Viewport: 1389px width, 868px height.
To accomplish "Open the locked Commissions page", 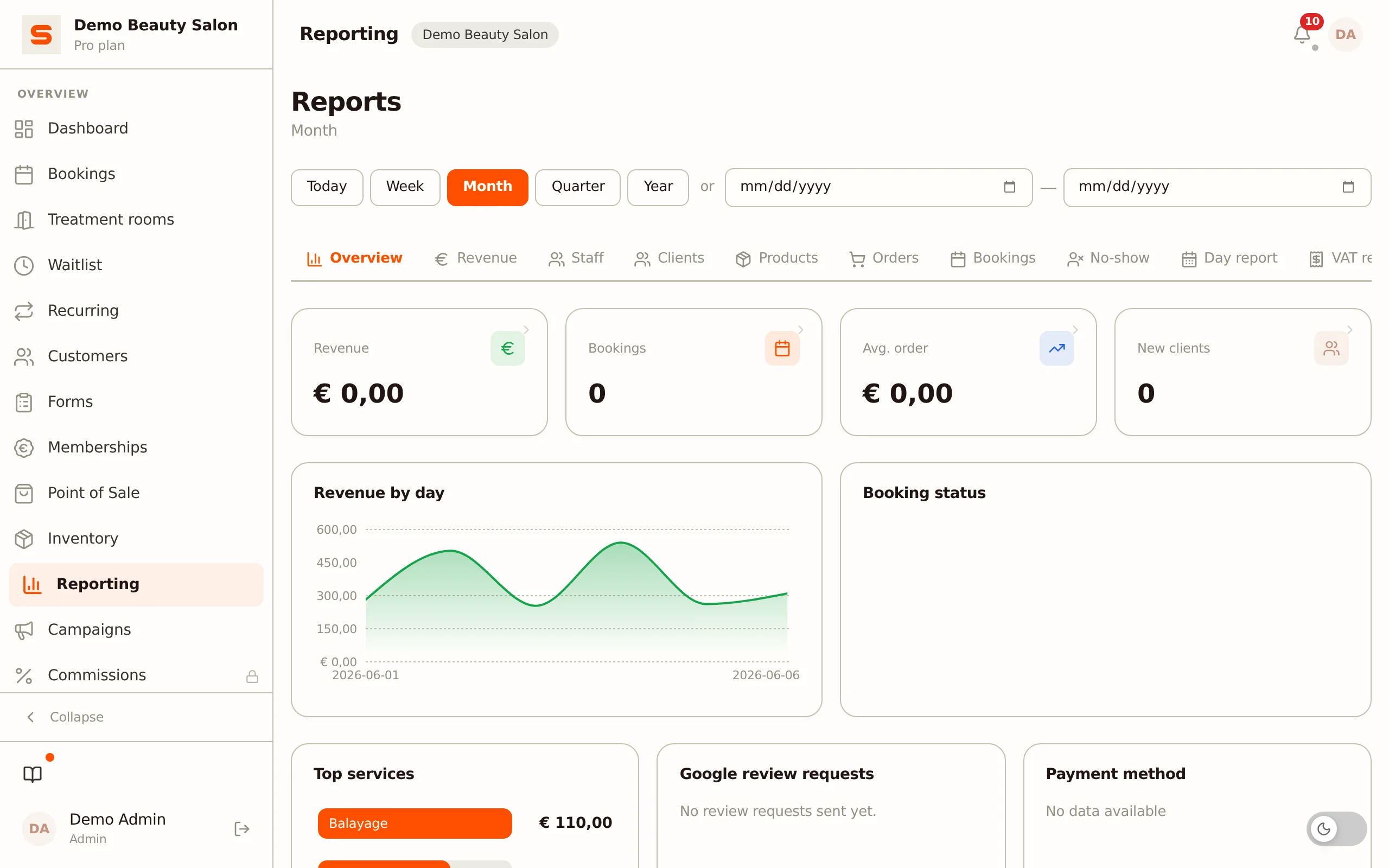I will tap(136, 674).
